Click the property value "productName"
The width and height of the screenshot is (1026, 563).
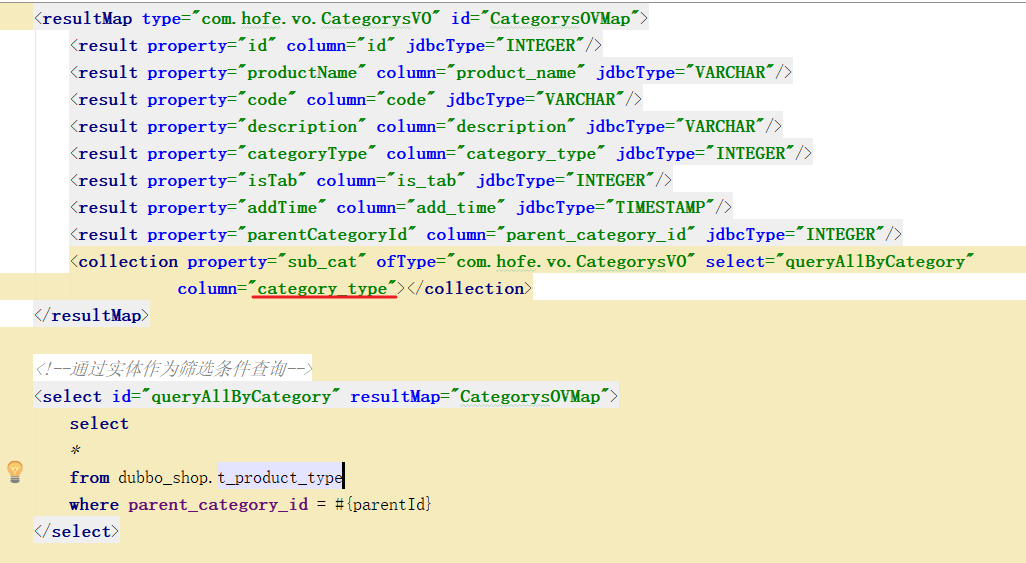(302, 73)
